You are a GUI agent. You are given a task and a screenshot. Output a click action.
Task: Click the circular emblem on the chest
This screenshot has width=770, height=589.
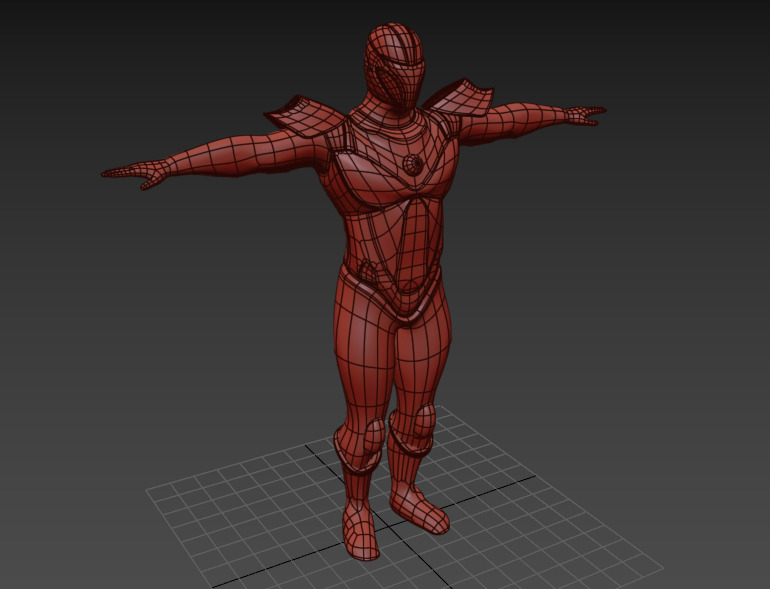[413, 165]
